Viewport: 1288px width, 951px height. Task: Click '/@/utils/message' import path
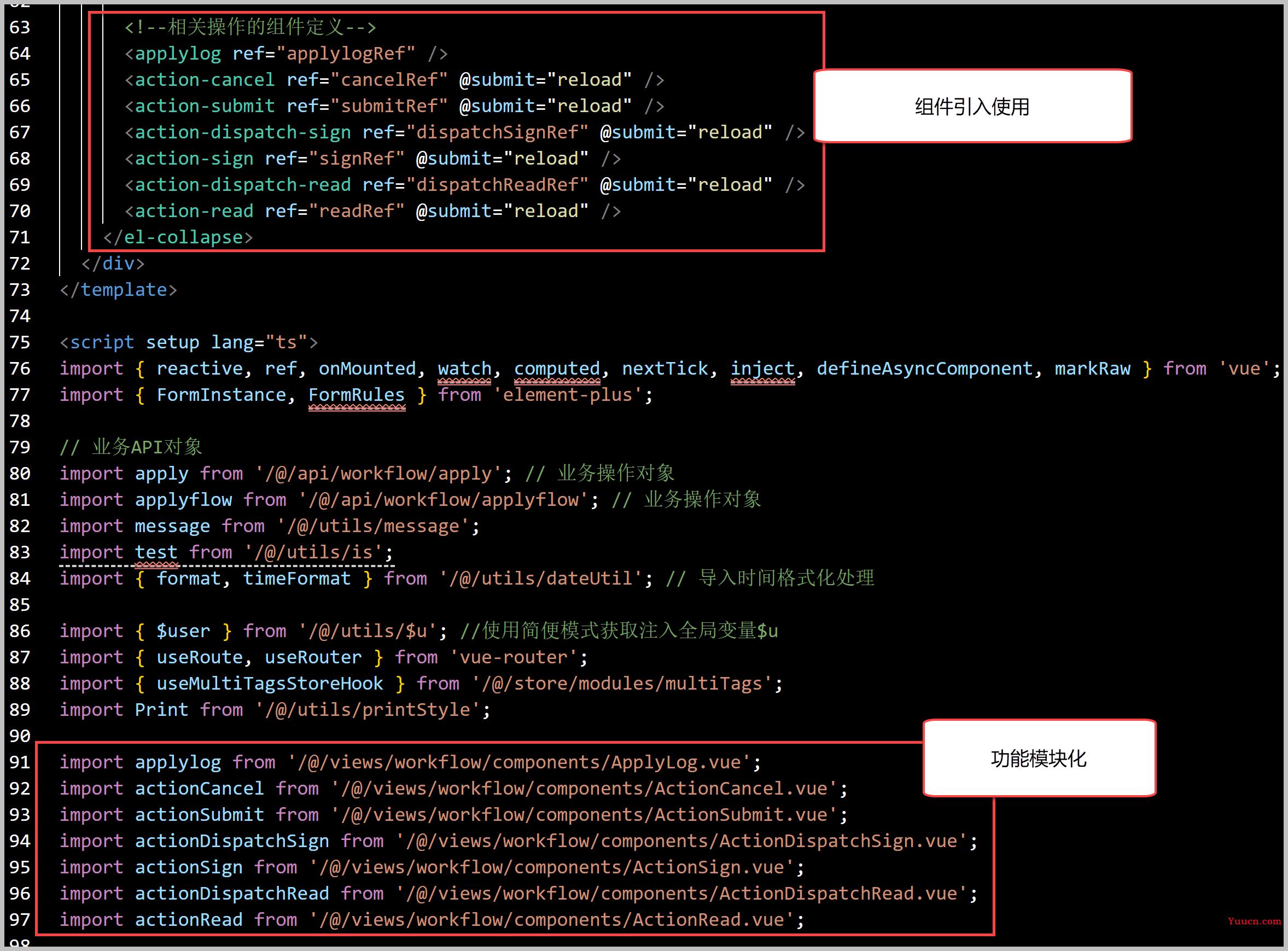[x=373, y=526]
